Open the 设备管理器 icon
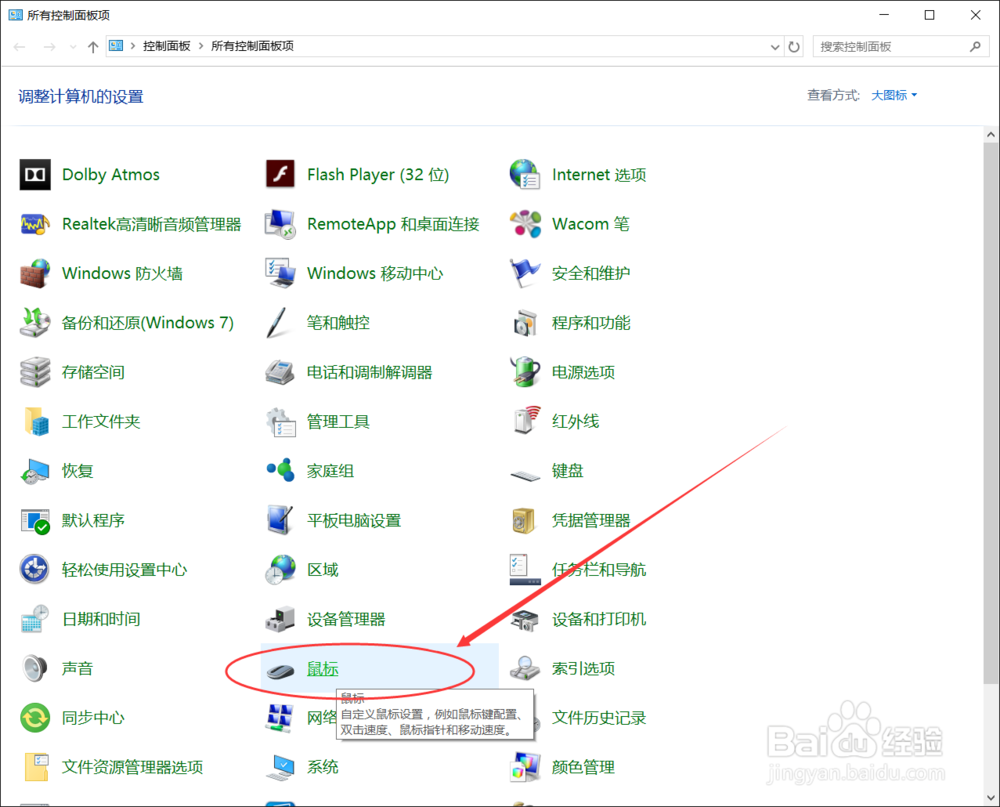The image size is (1000, 807). [280, 619]
